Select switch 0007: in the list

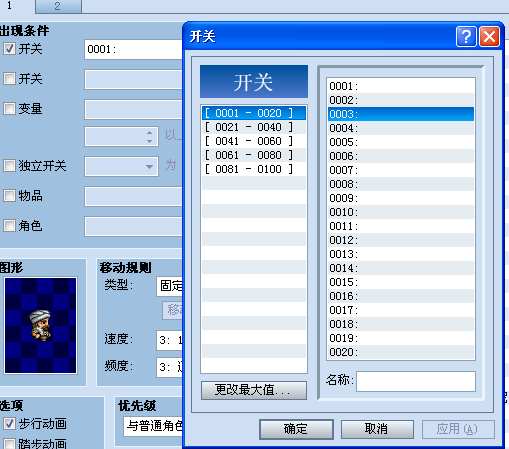[401, 170]
